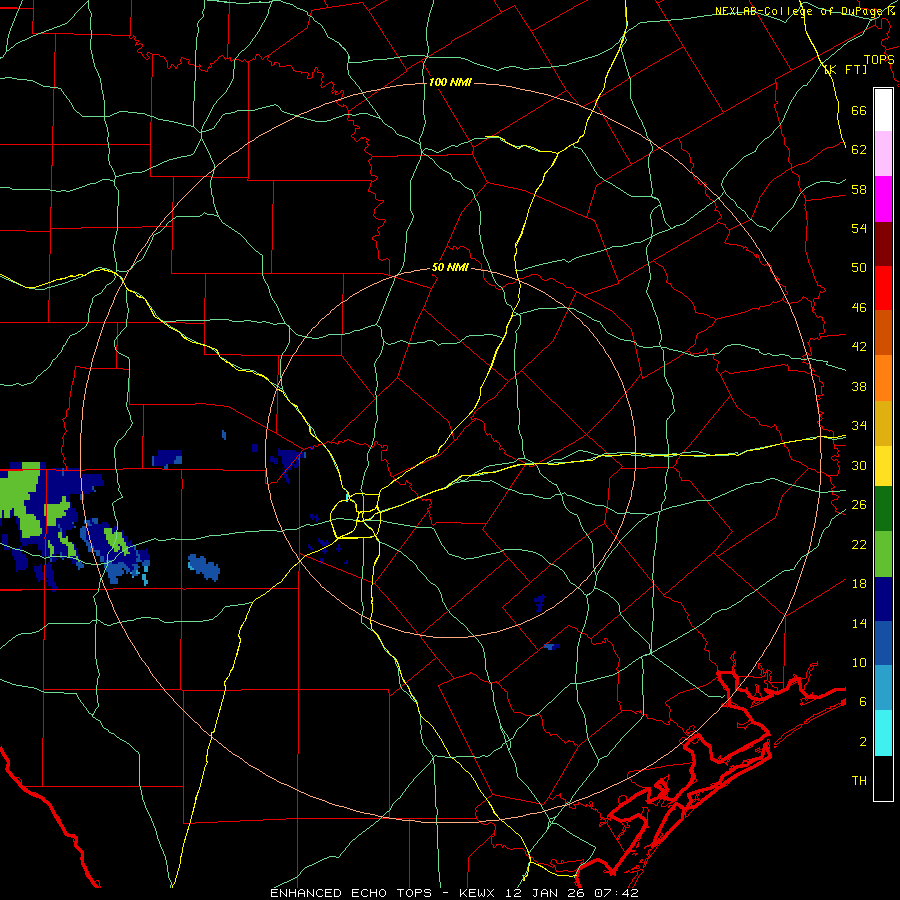
Task: Click the "100 NMI" range ring label
Action: tap(450, 83)
